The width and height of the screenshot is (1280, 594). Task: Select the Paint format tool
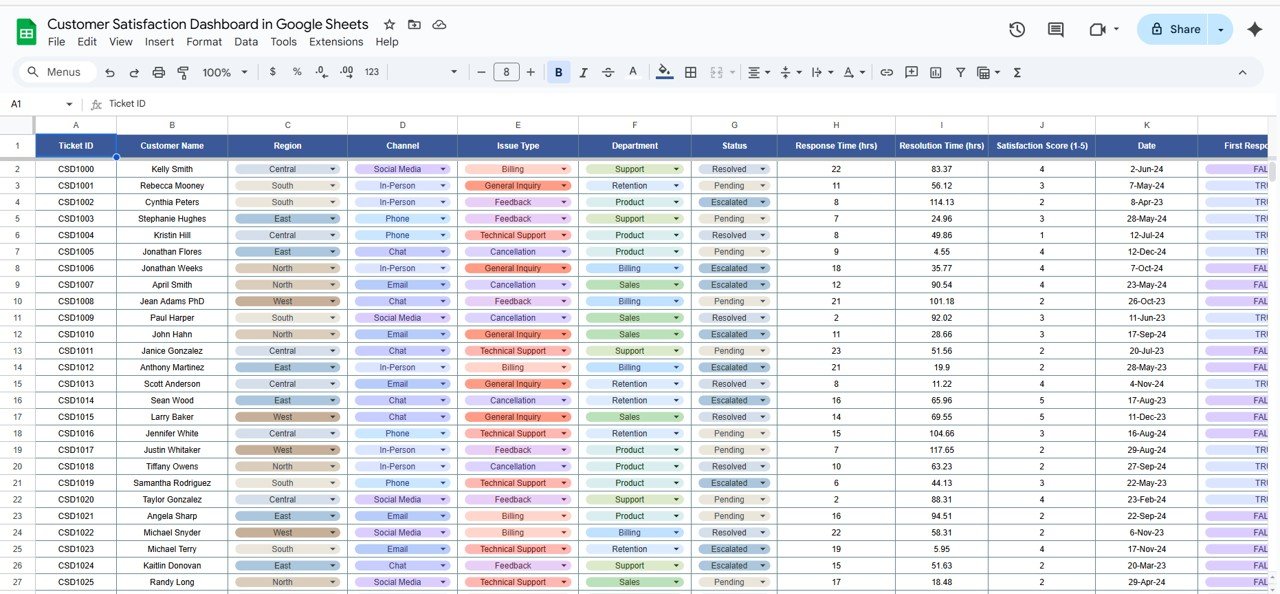tap(182, 72)
